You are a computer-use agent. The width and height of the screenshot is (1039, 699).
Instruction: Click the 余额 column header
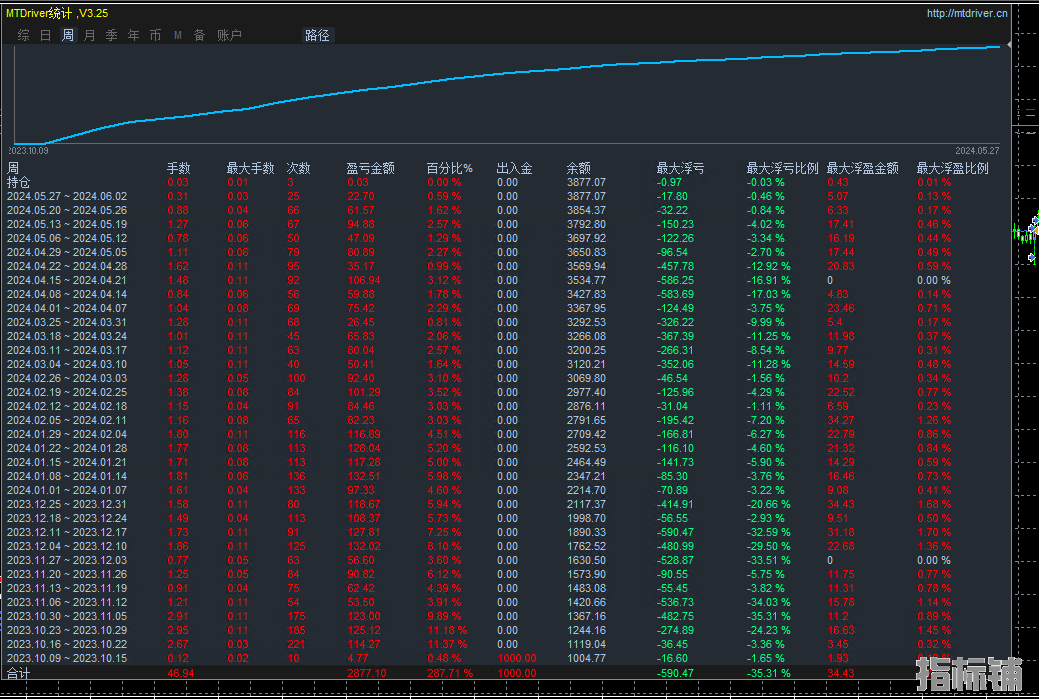pyautogui.click(x=578, y=169)
